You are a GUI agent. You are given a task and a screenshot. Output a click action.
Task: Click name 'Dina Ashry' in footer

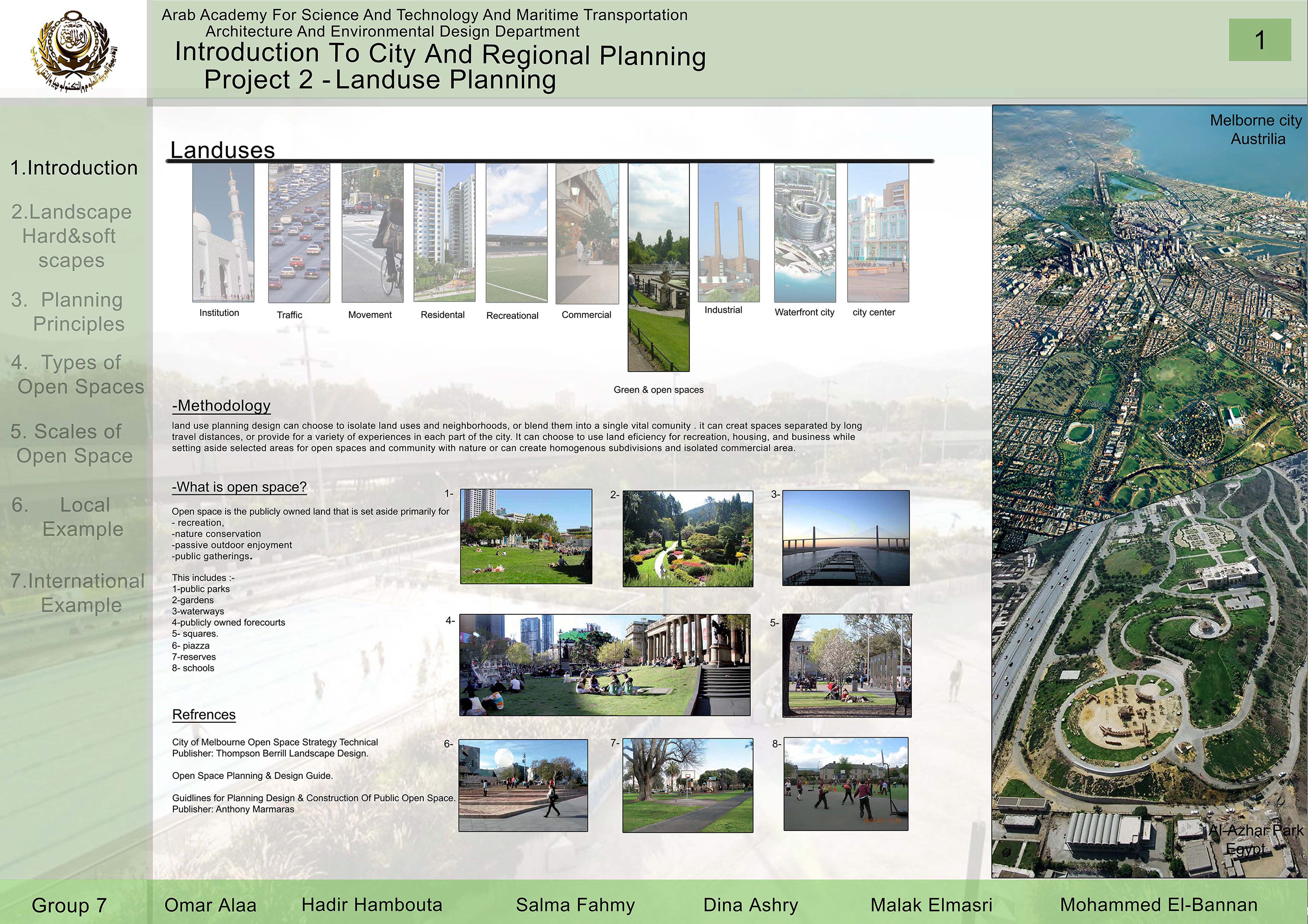751,905
